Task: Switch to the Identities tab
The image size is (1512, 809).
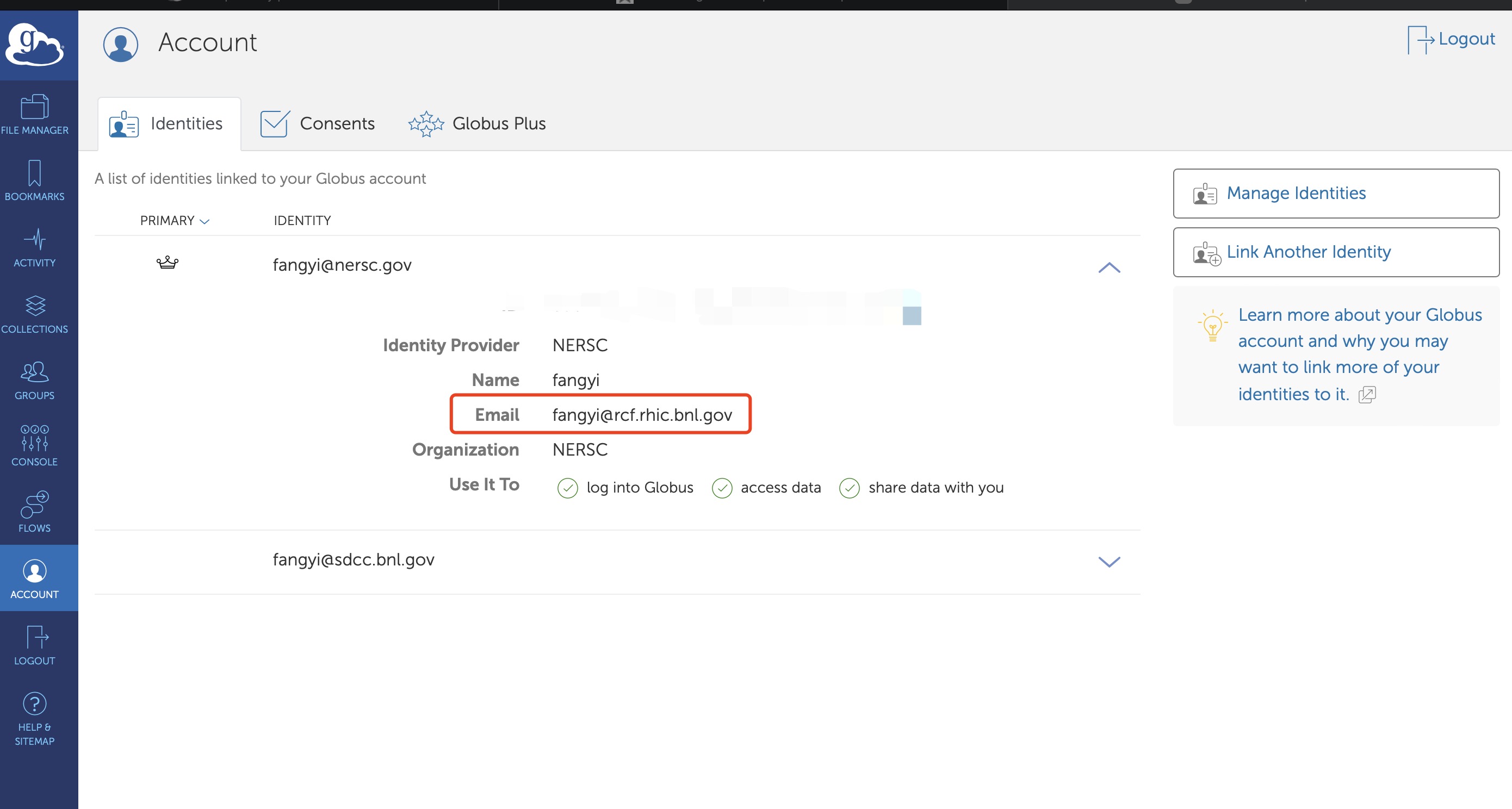Action: (169, 124)
